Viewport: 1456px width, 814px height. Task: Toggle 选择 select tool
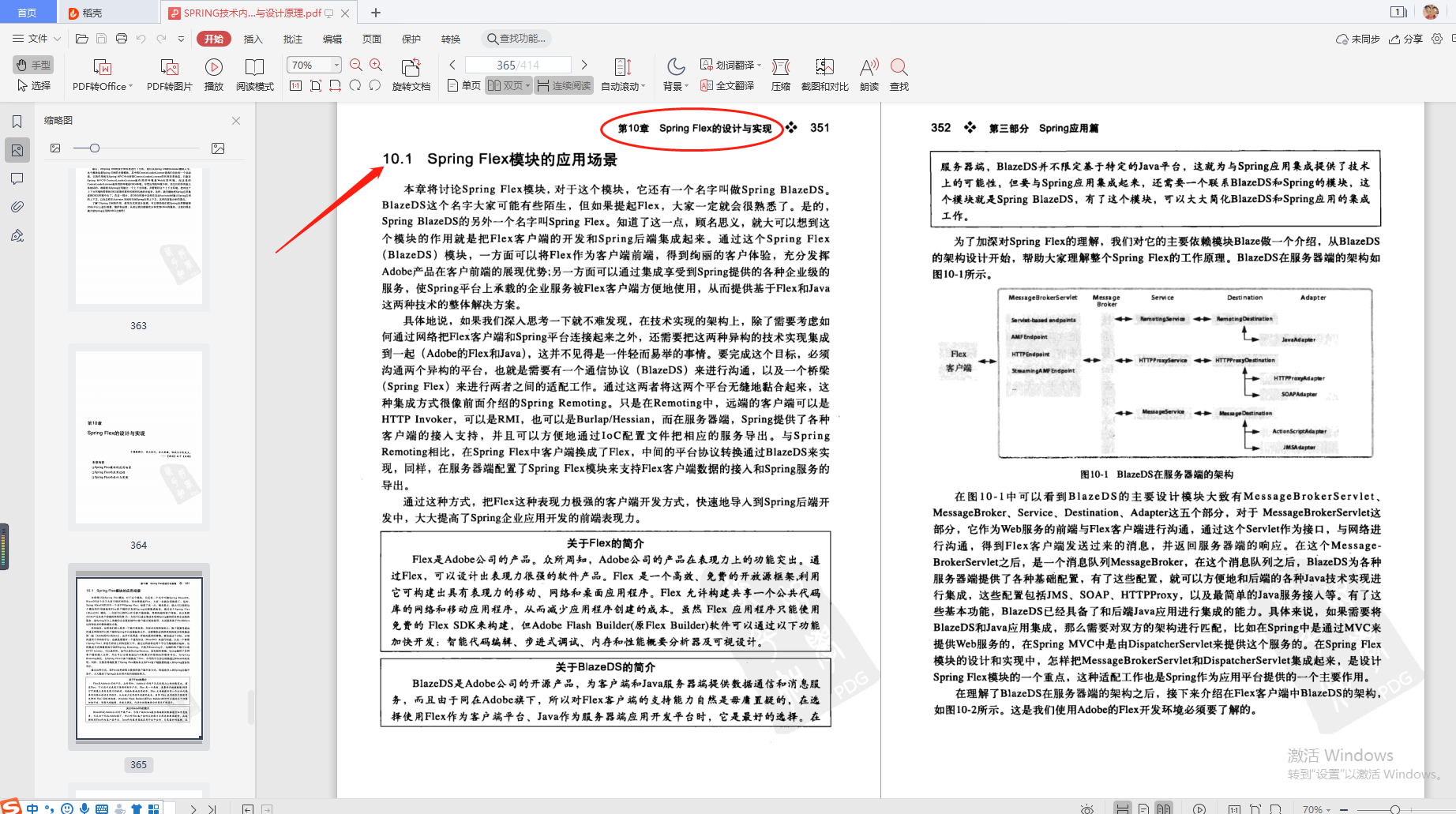click(x=33, y=85)
